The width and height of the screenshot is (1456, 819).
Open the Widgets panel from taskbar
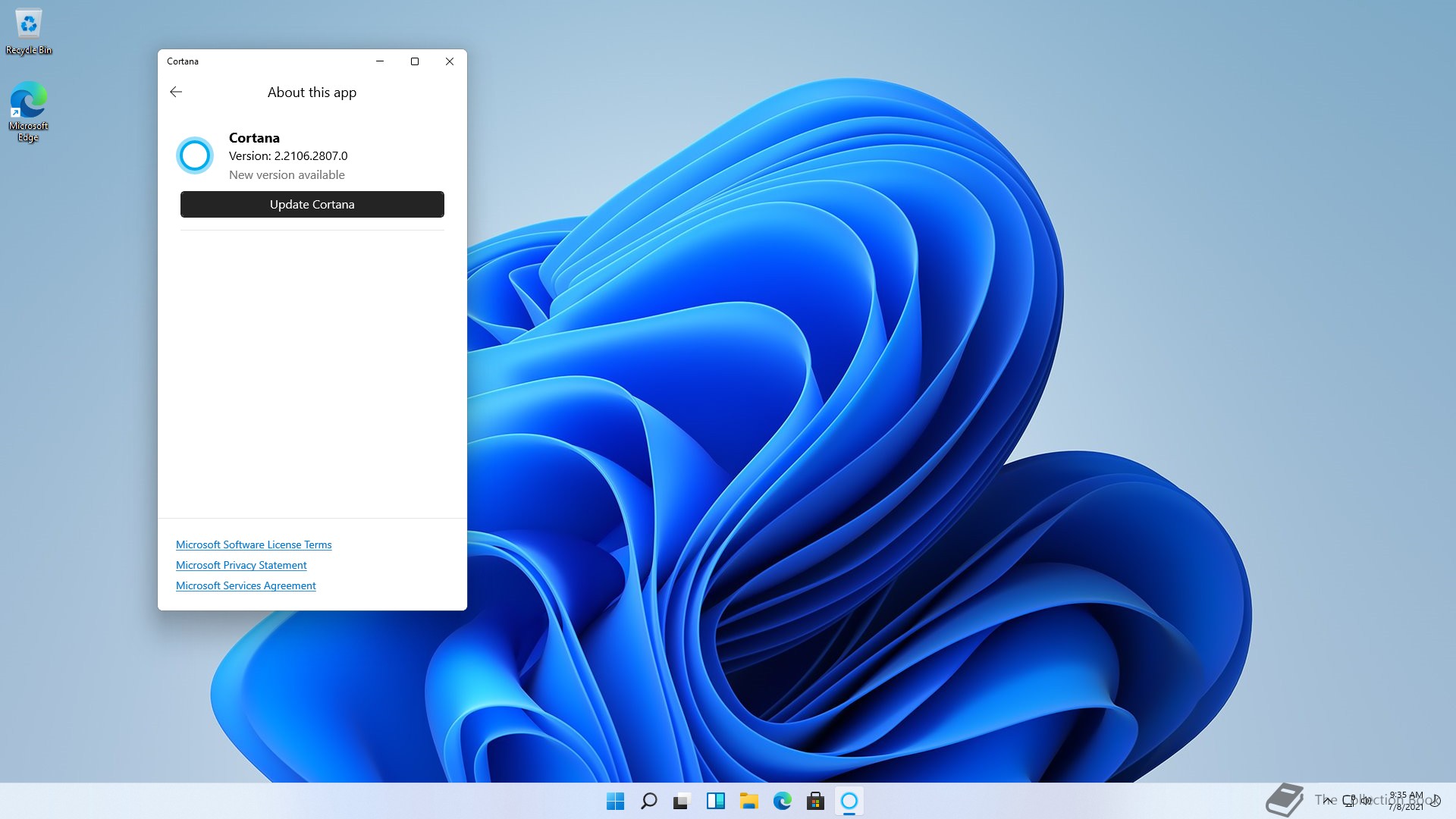point(715,801)
